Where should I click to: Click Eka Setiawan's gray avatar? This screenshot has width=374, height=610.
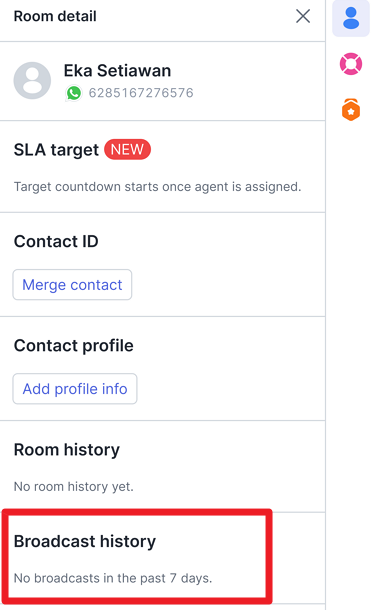coord(32,81)
